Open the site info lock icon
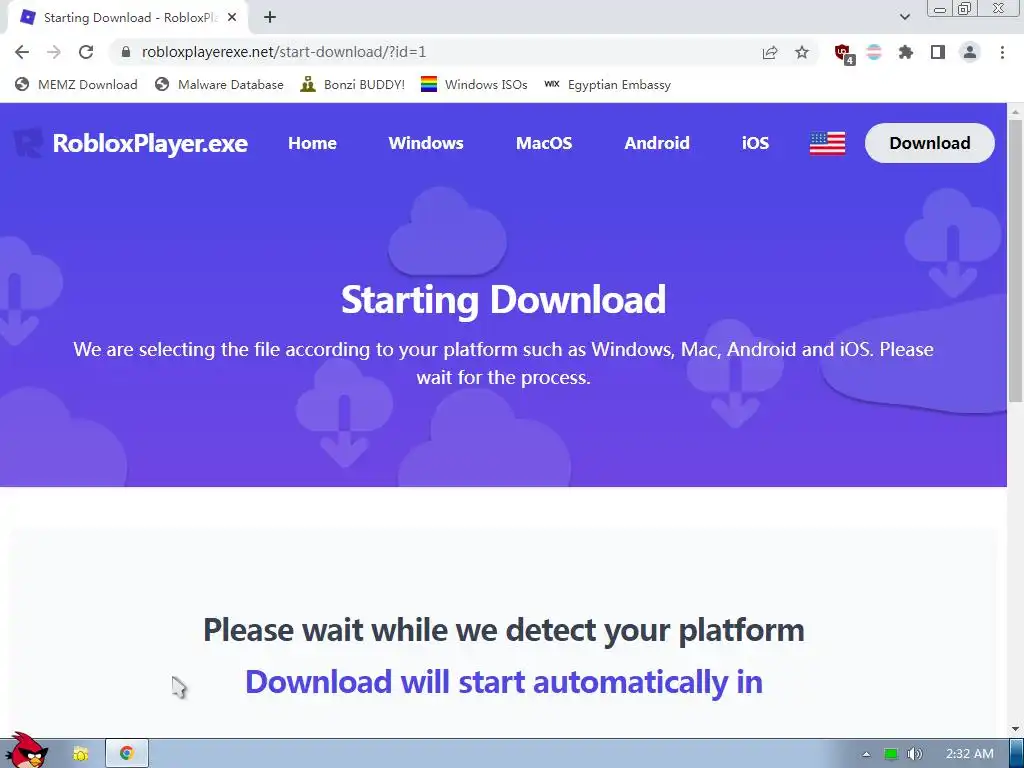The width and height of the screenshot is (1024, 768). pyautogui.click(x=126, y=52)
